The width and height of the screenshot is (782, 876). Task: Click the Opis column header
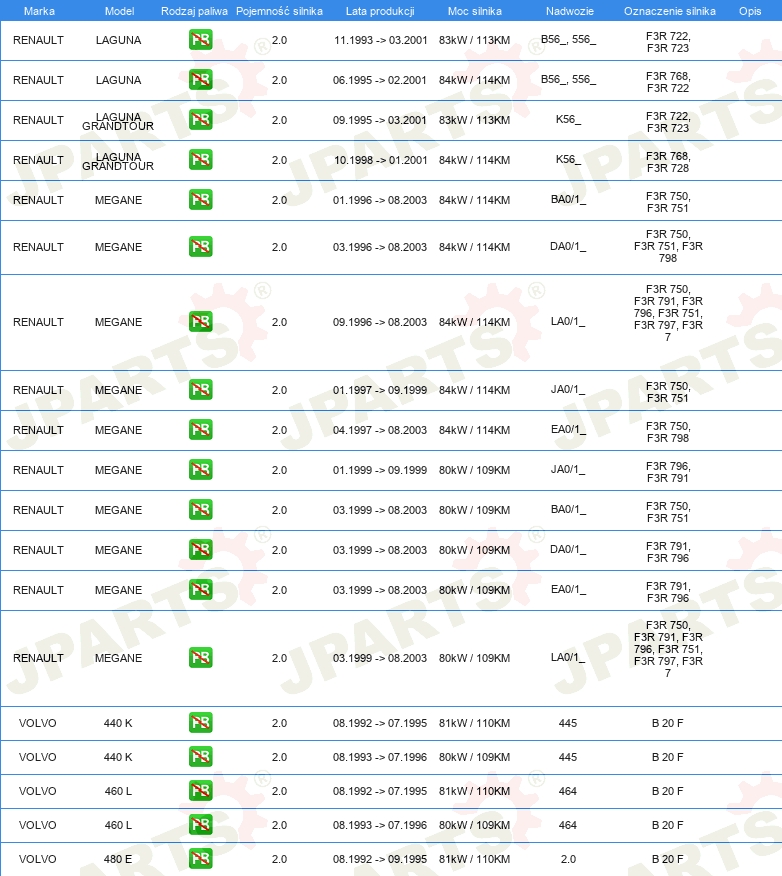750,11
